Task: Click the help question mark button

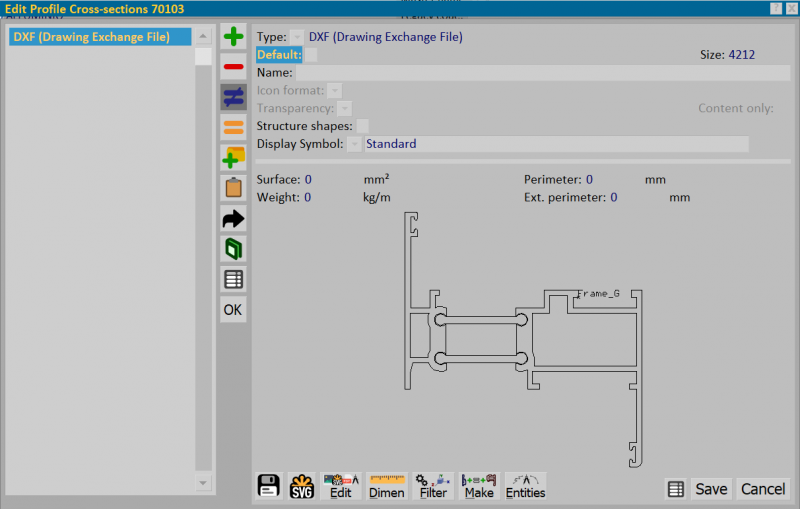Action: 776,8
